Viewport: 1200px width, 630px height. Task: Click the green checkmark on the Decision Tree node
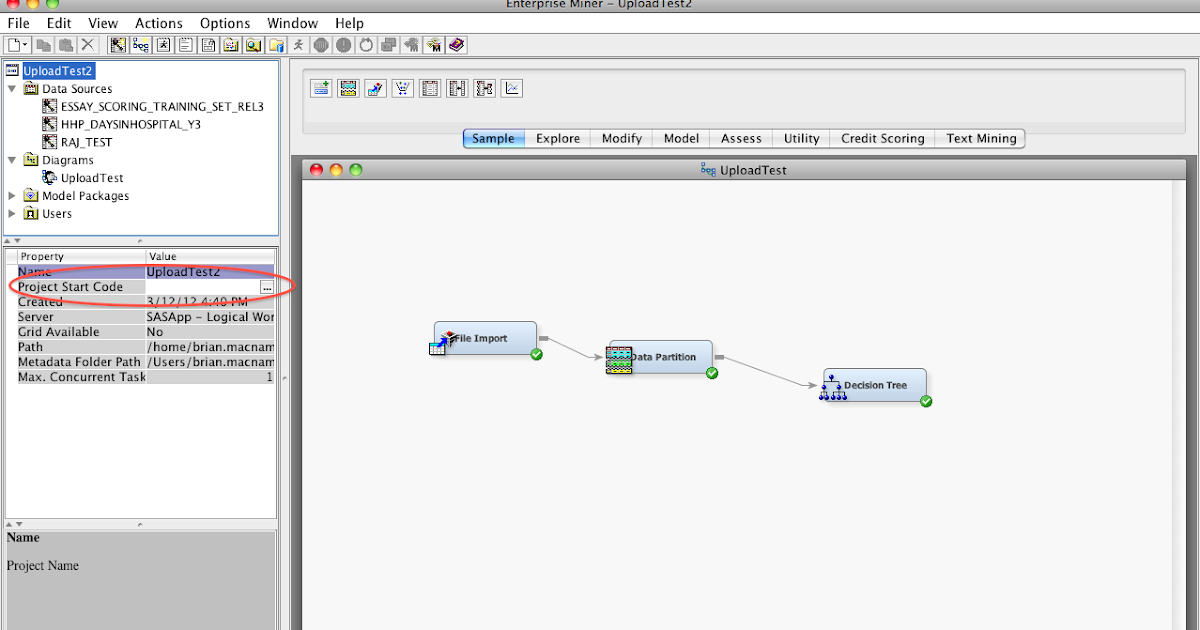925,400
